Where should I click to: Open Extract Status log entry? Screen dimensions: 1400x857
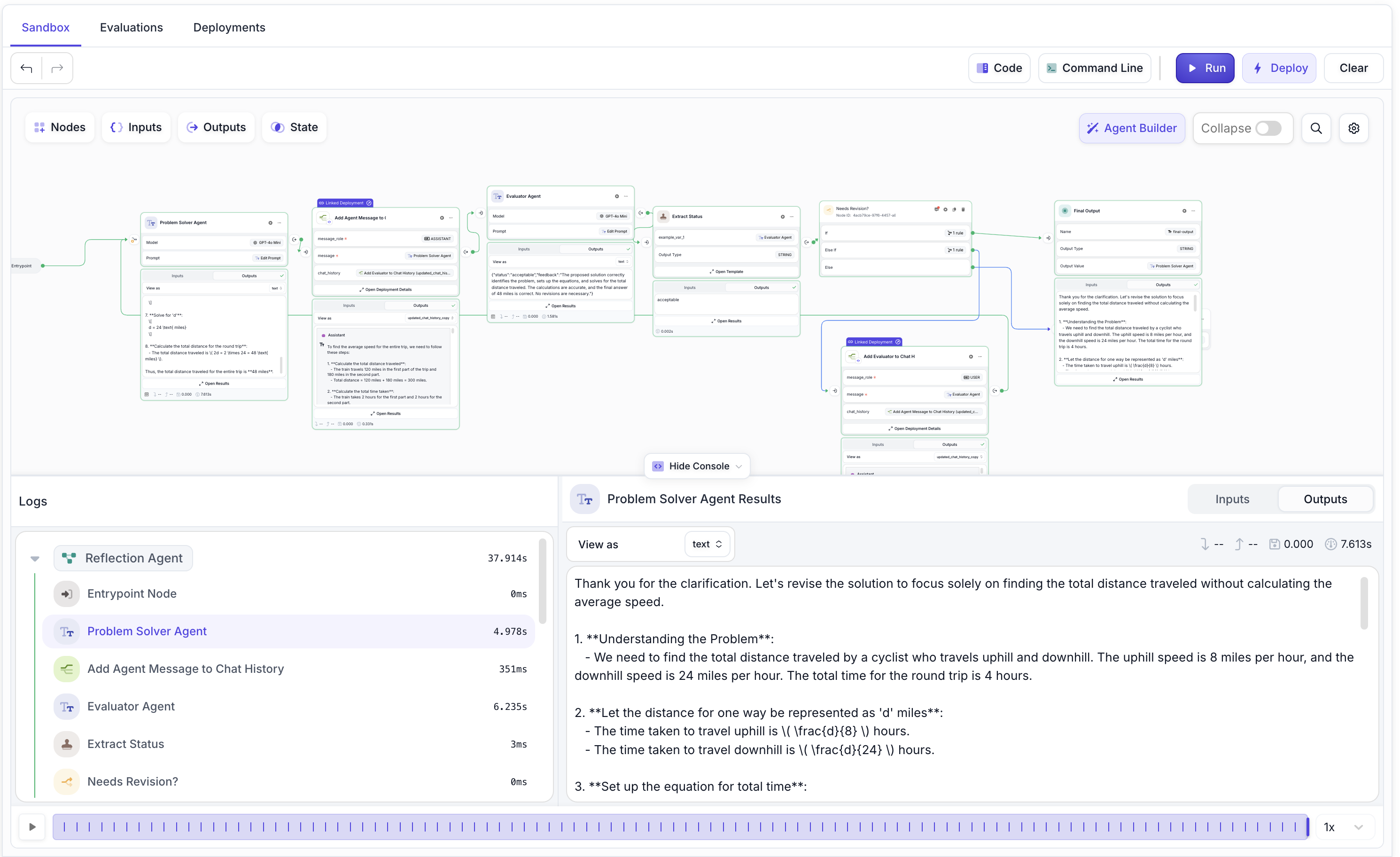(x=125, y=744)
